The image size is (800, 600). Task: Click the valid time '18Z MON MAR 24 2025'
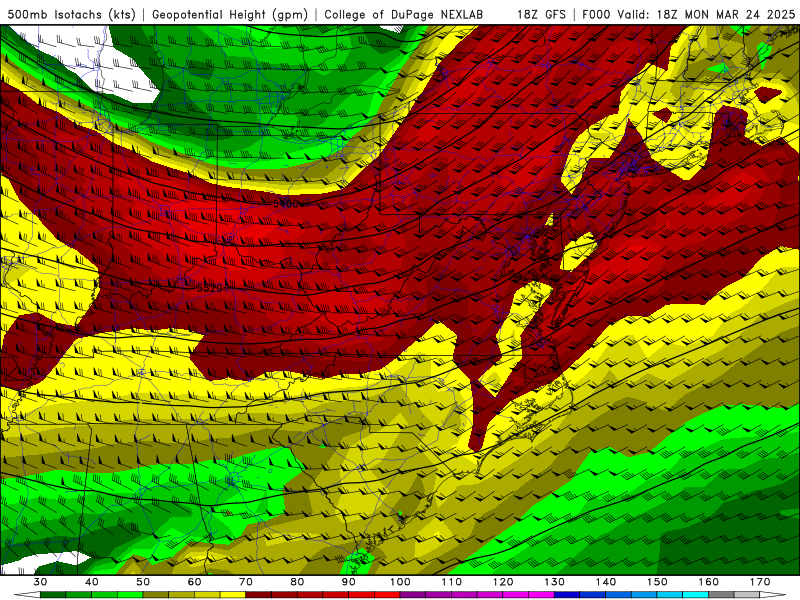[x=726, y=15]
